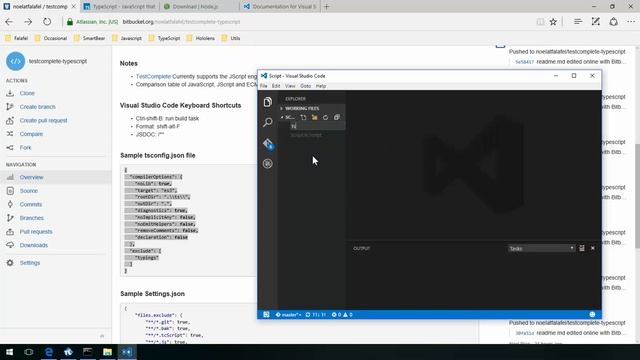
Task: Click the Clone action in Bitbucket
Action: click(27, 93)
